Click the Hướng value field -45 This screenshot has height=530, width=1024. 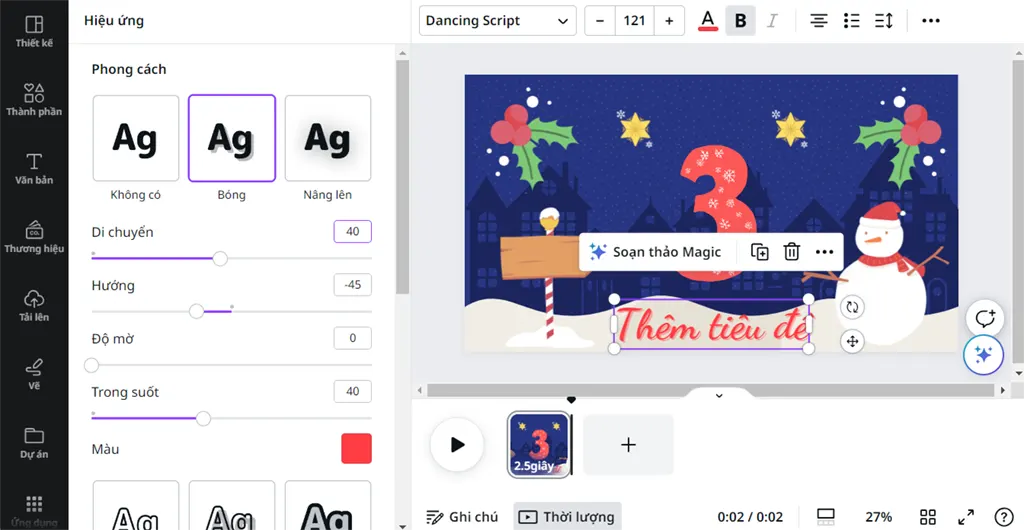[353, 285]
